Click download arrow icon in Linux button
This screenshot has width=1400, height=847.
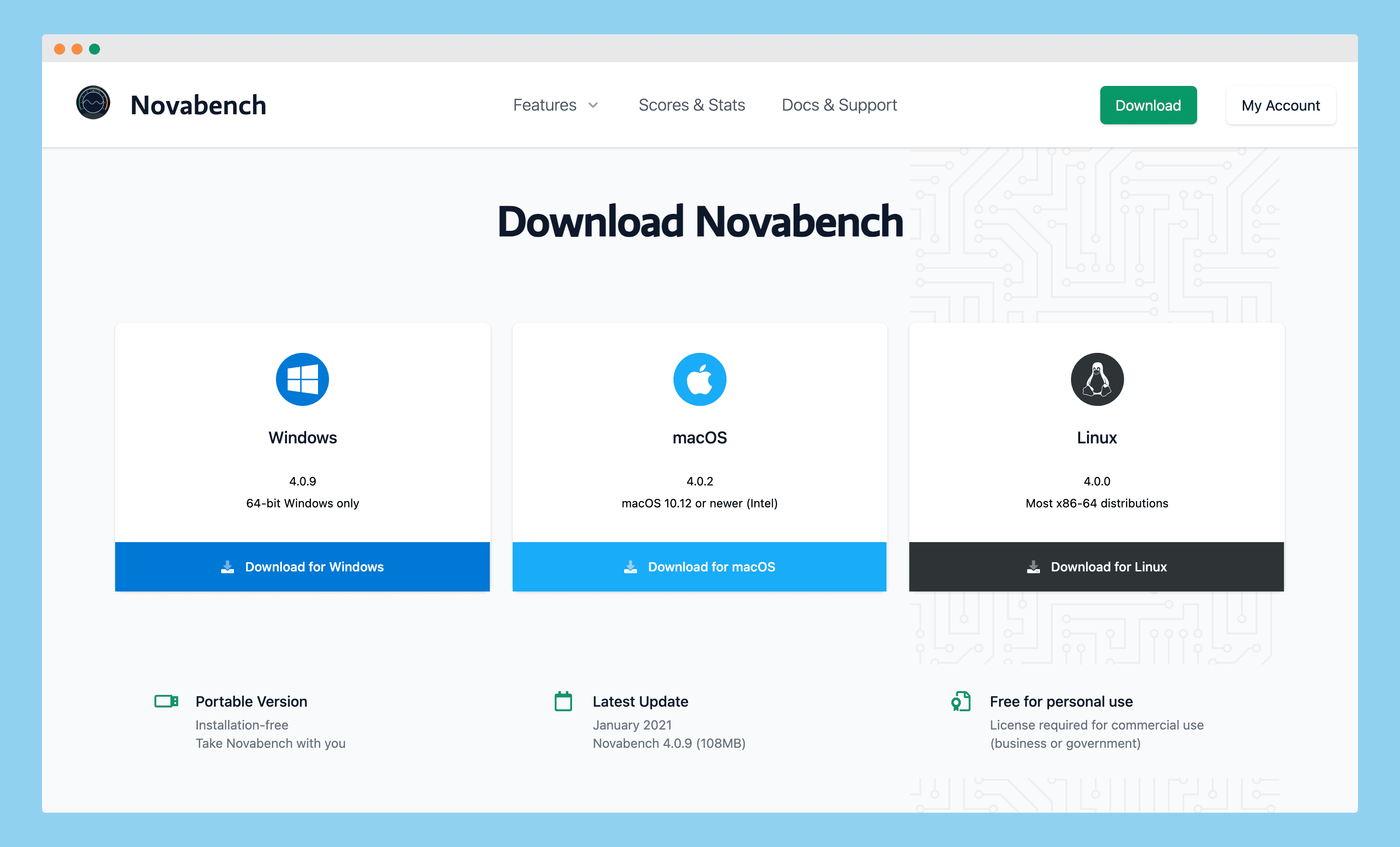coord(1033,567)
